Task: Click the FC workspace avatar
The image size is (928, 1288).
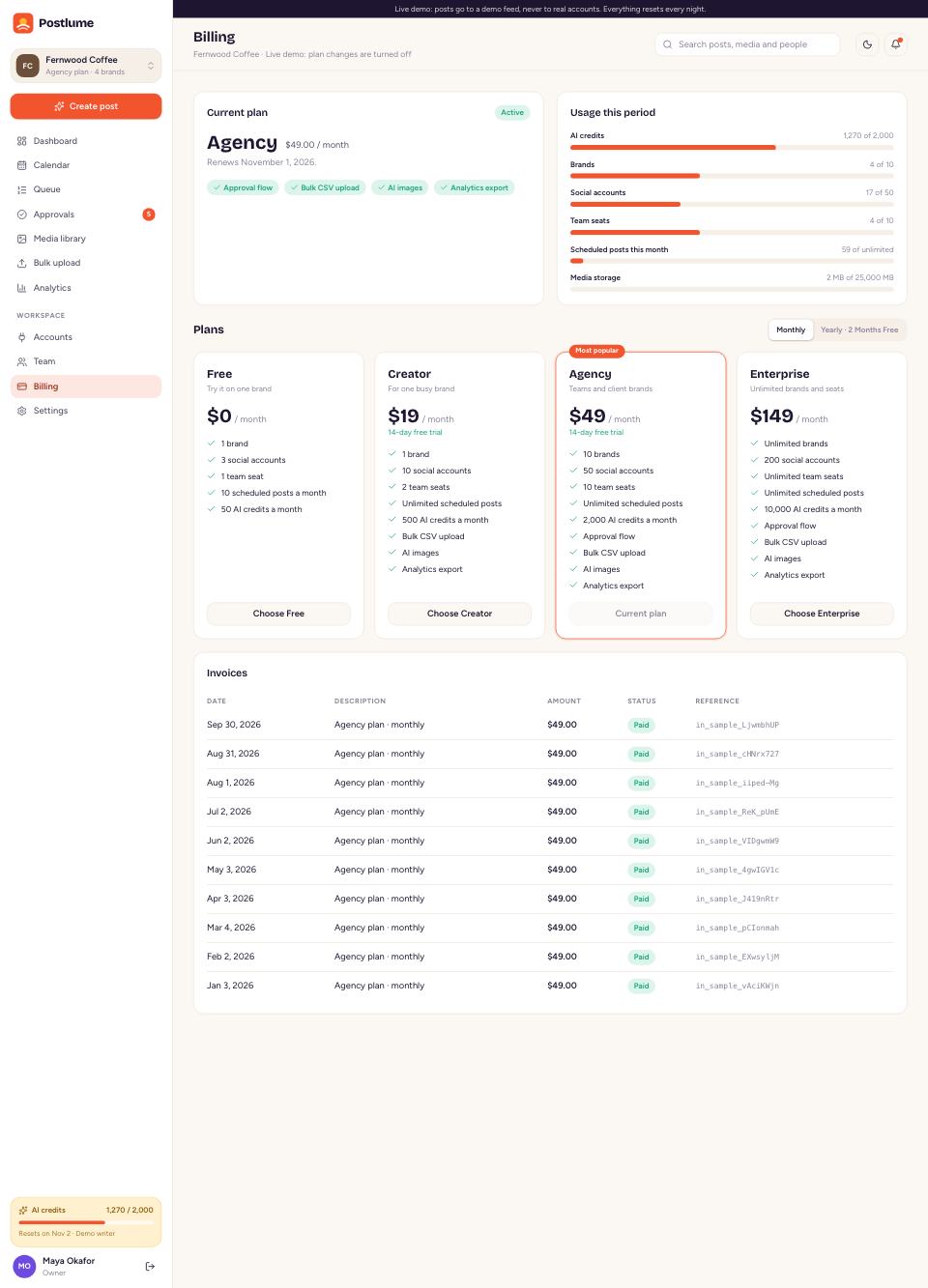Action: 28,66
